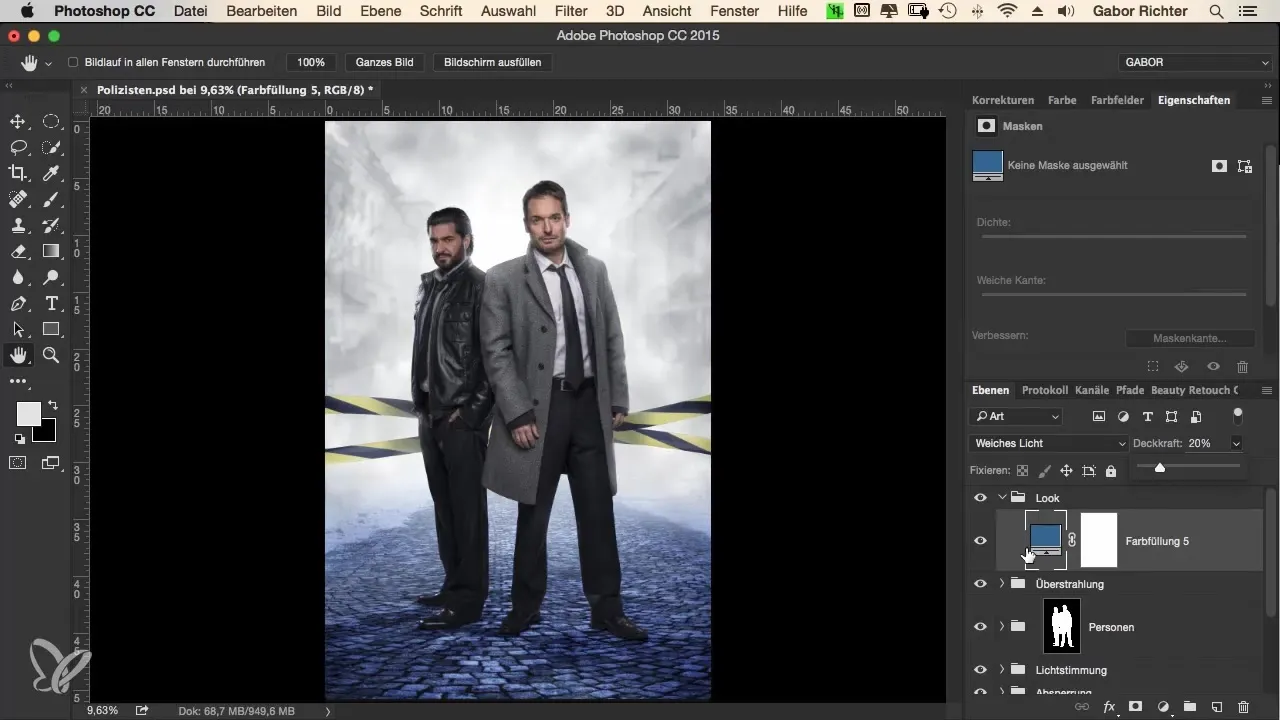
Task: Hide the Überstrahlung group
Action: 980,584
